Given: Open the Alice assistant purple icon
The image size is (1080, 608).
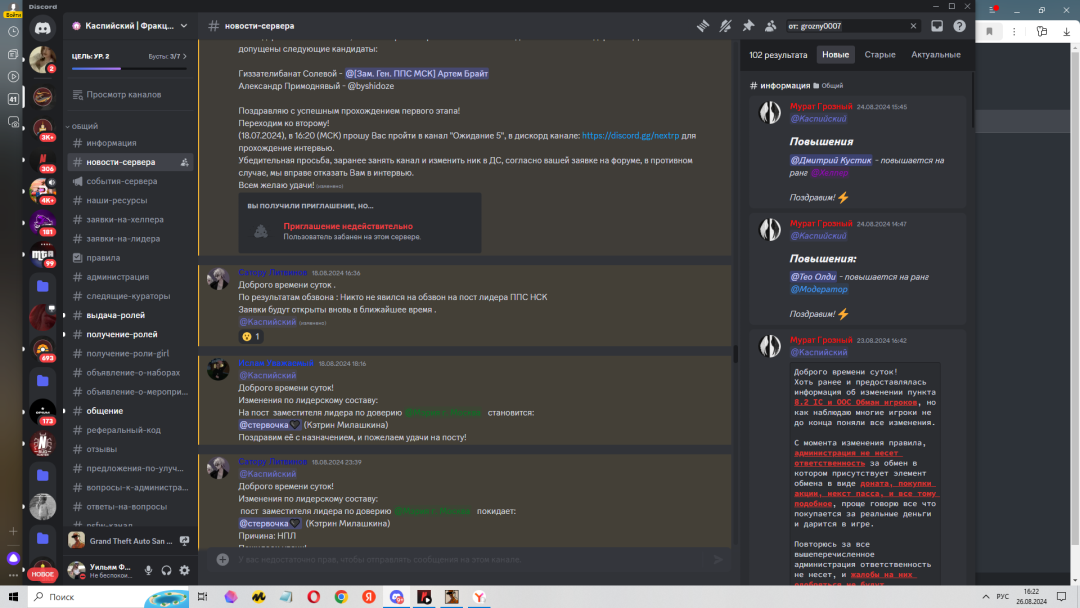Looking at the screenshot, I should tap(13, 558).
